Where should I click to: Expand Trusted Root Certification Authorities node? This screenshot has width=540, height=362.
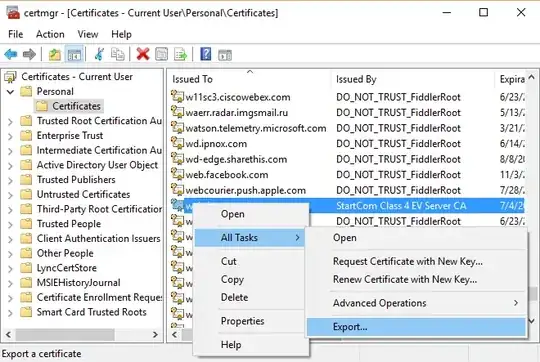[10, 121]
